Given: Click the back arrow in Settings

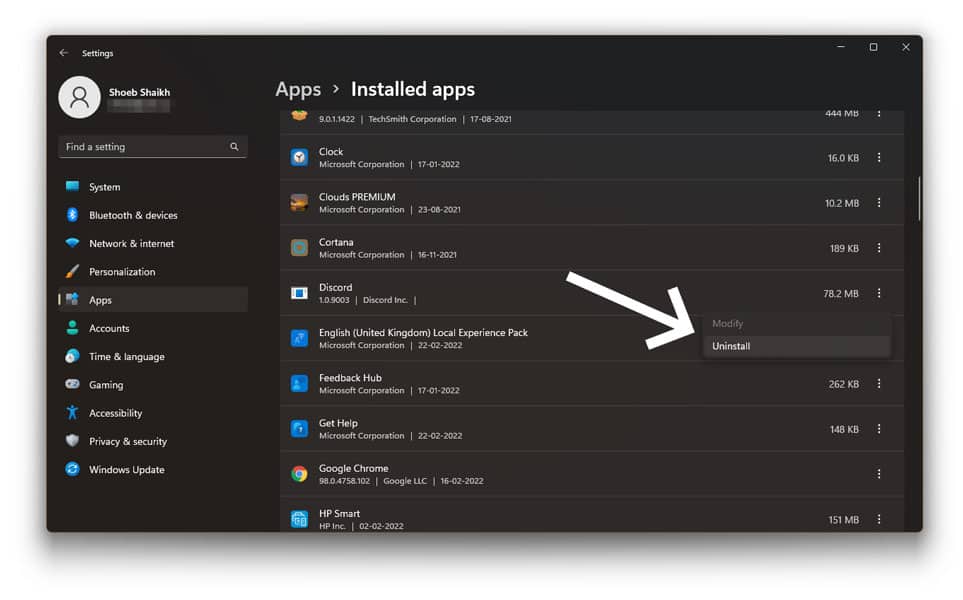Looking at the screenshot, I should click(64, 53).
